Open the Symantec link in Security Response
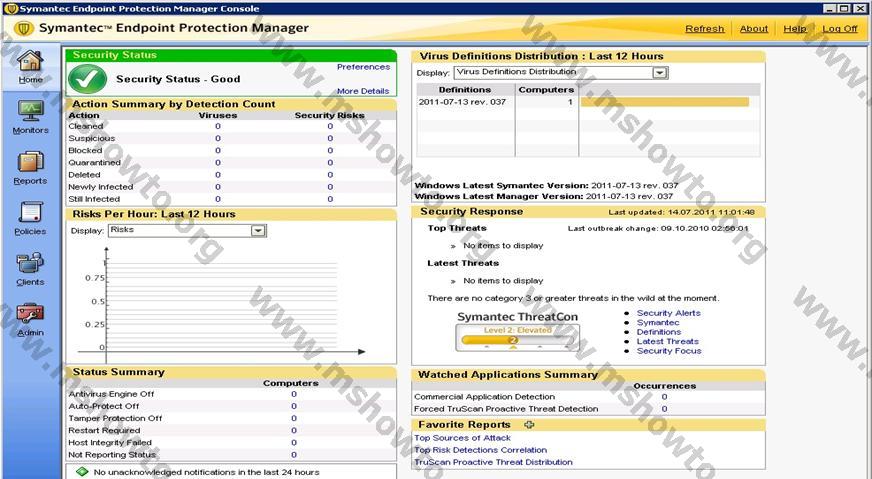This screenshot has width=872, height=479. point(658,323)
